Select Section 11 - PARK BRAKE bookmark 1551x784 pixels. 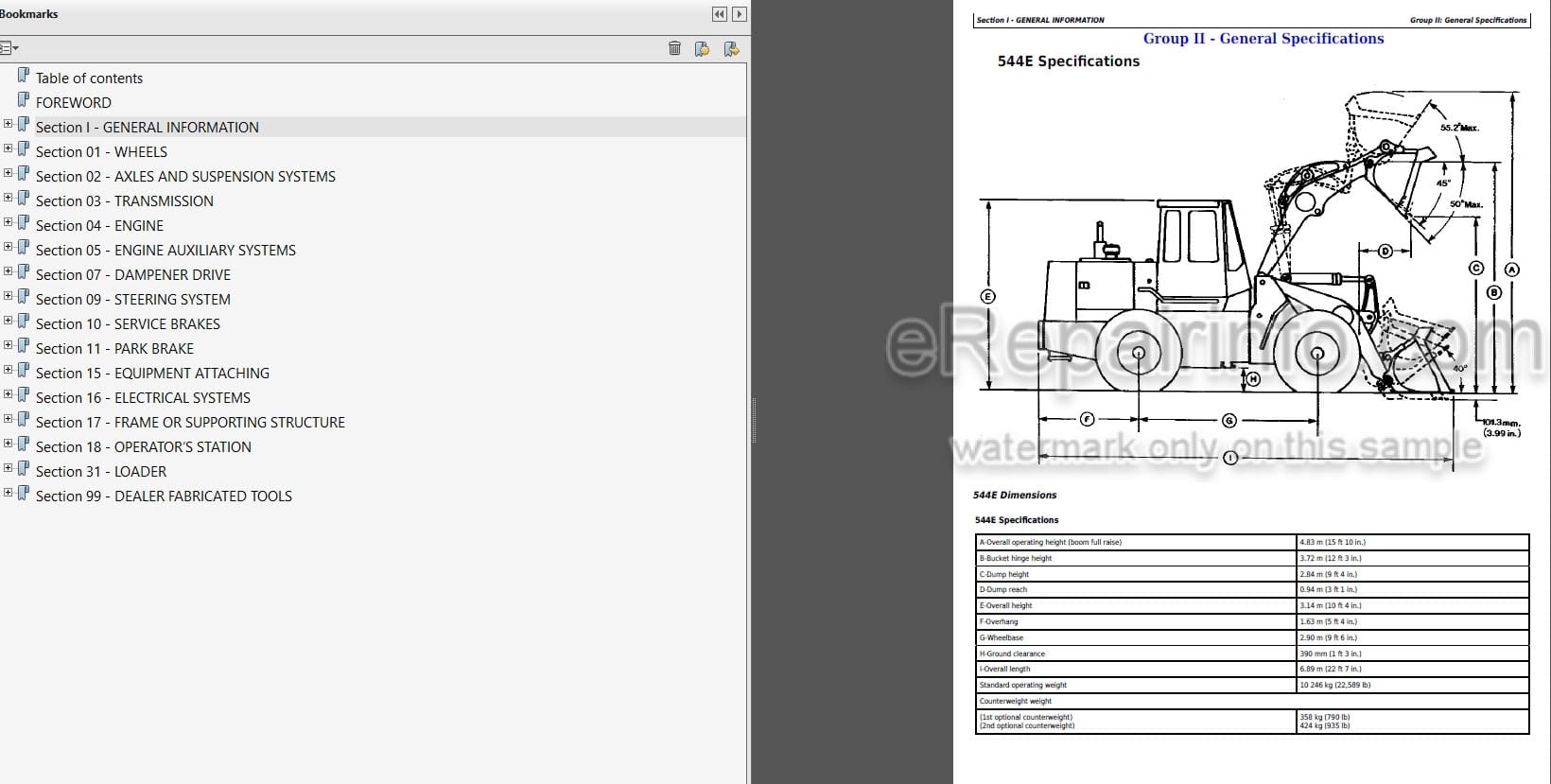pyautogui.click(x=114, y=349)
